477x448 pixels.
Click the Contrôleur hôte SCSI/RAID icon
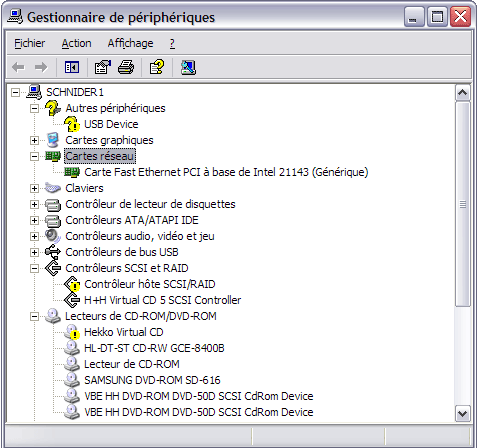[72, 284]
